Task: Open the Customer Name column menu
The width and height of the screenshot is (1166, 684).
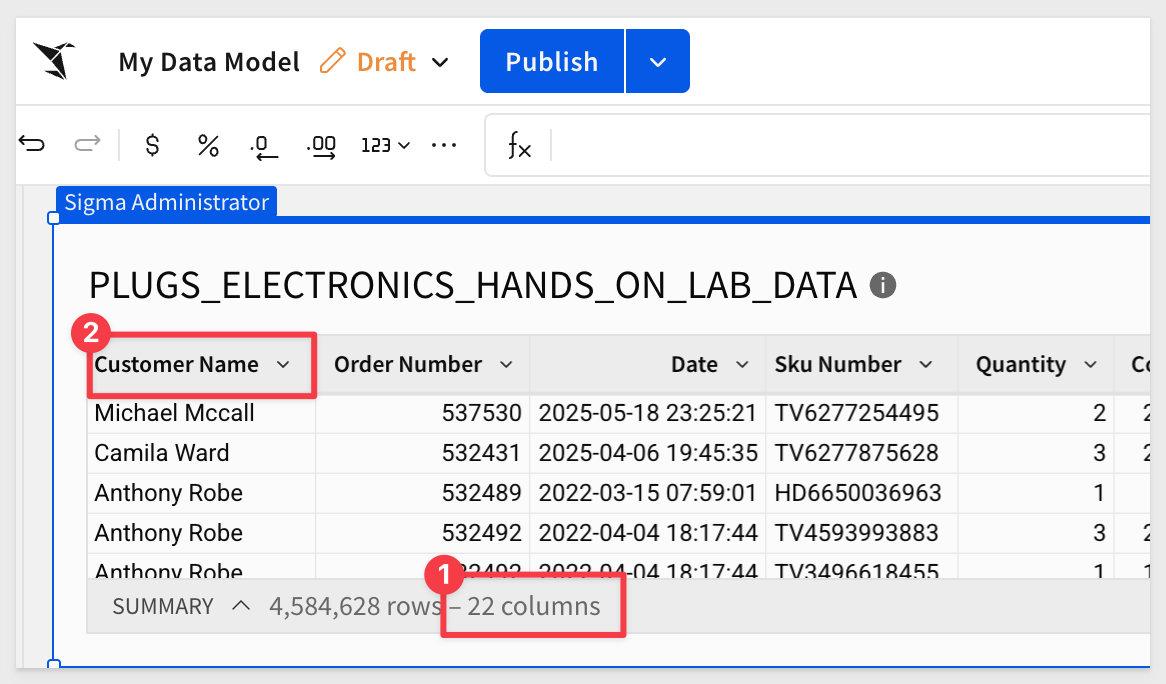Action: click(x=283, y=364)
